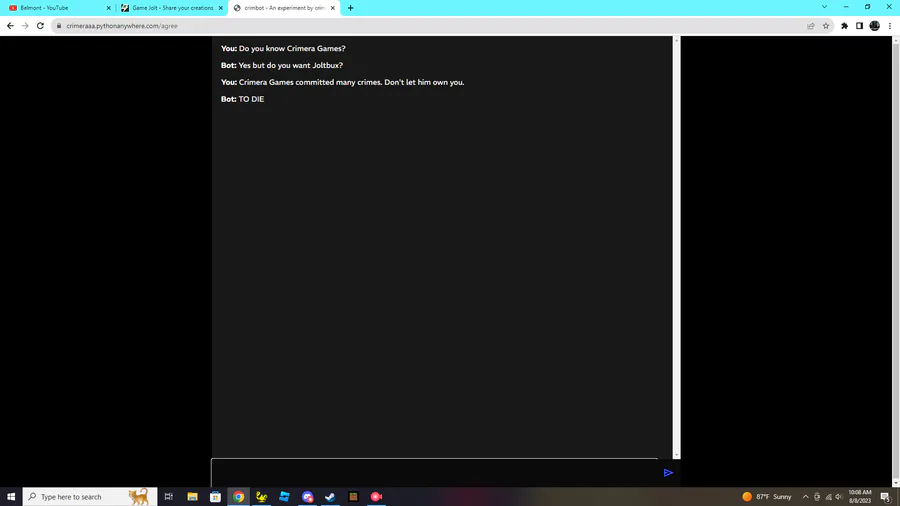Click the chat window scrollbar
Viewport: 900px width, 506px height.
[x=676, y=247]
